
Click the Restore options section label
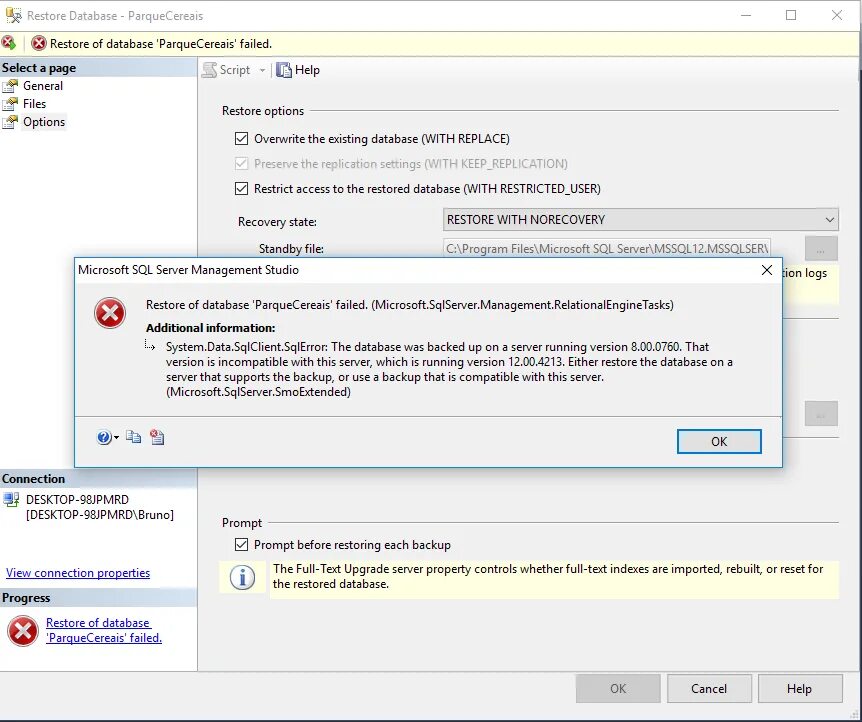coord(263,111)
